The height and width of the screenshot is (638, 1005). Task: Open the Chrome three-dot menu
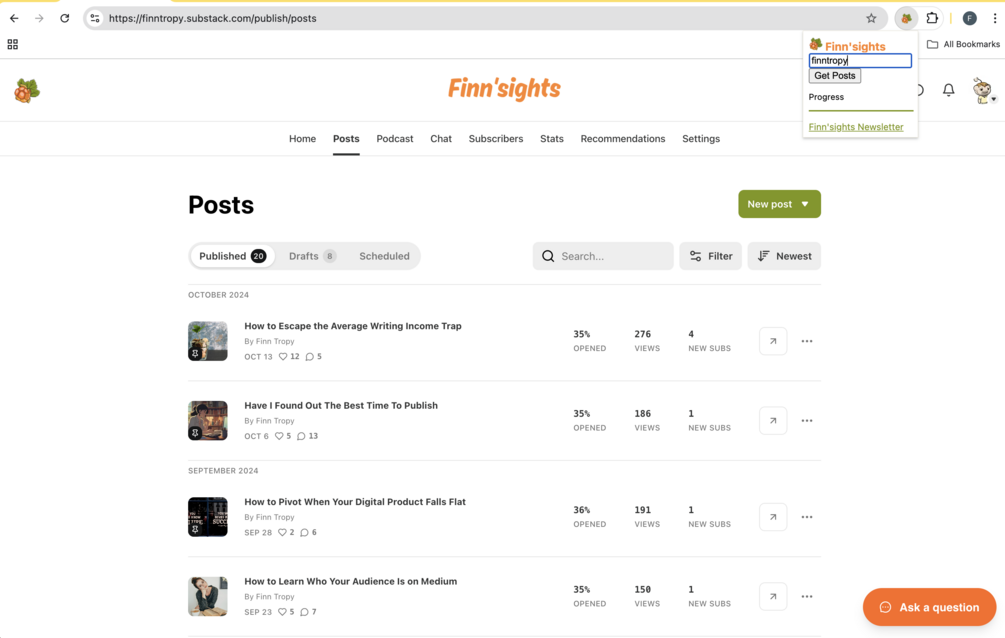pos(995,18)
